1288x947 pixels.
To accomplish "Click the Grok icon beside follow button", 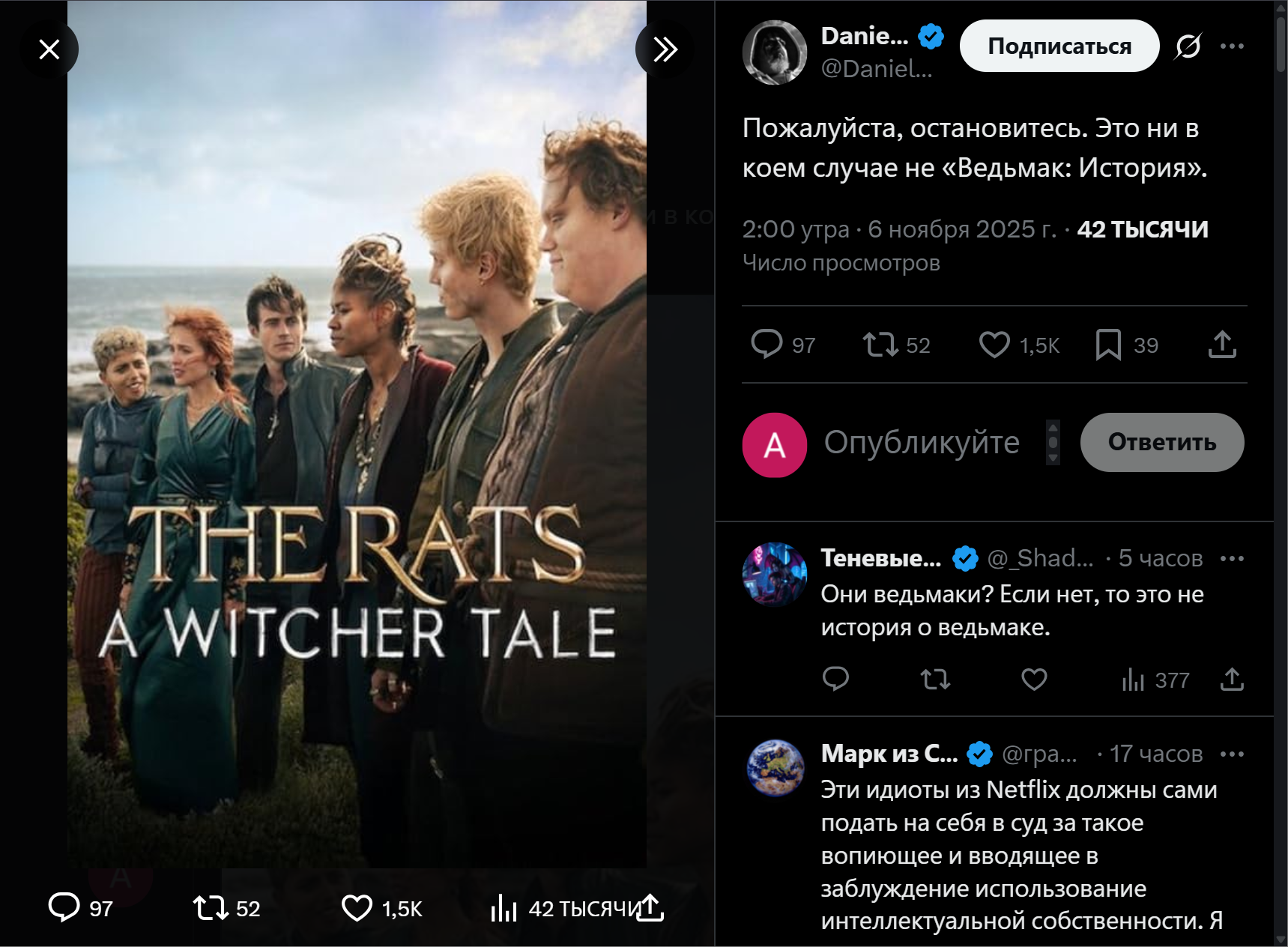I will click(x=1188, y=46).
